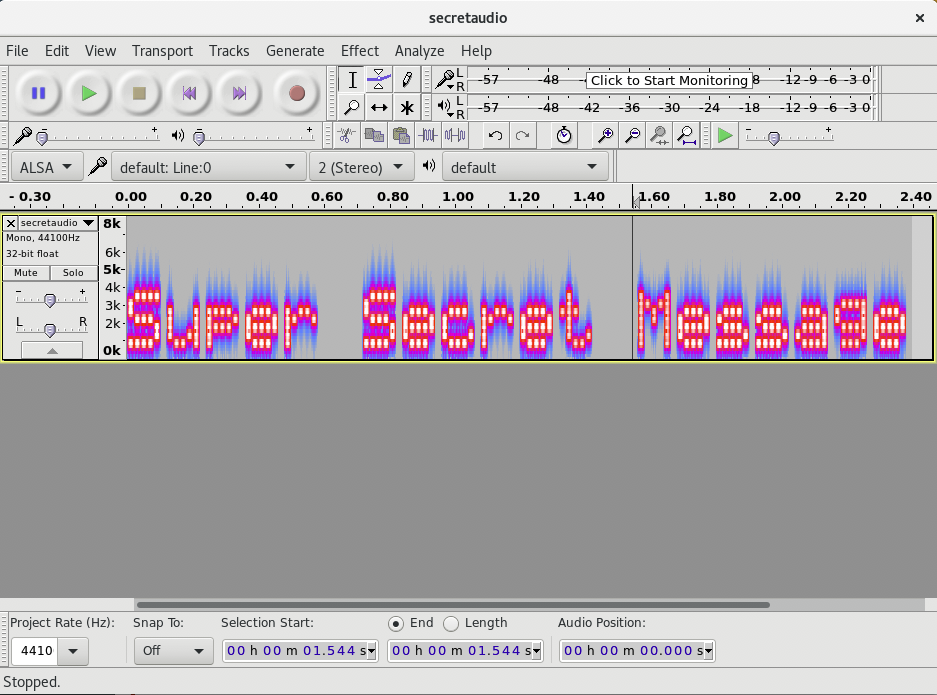The height and width of the screenshot is (695, 937).
Task: Open the Generate menu
Action: coord(295,51)
